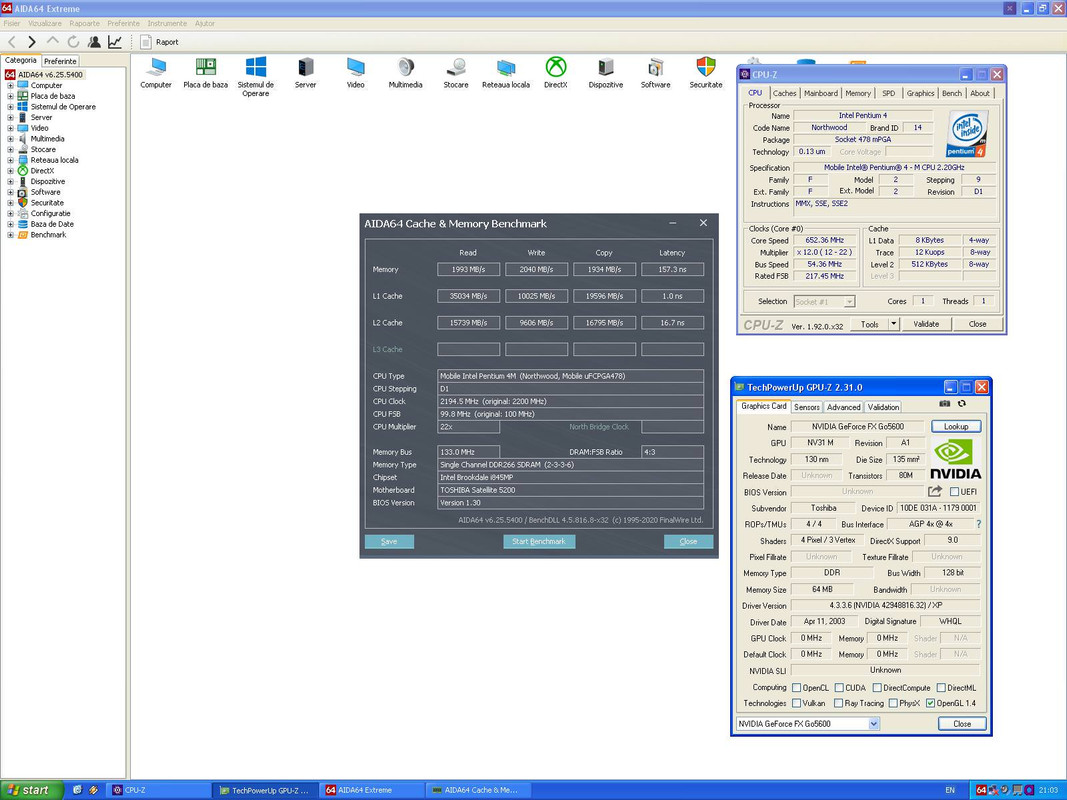Toggle the Ray Tracing checkbox
1067x800 pixels.
pos(838,703)
